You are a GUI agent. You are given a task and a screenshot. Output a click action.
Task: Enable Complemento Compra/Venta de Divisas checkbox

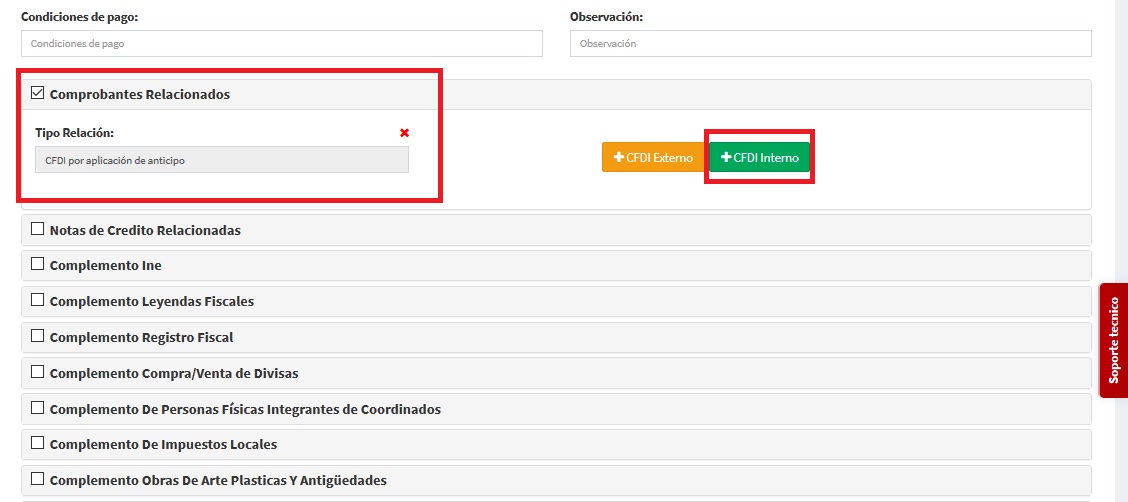[38, 372]
